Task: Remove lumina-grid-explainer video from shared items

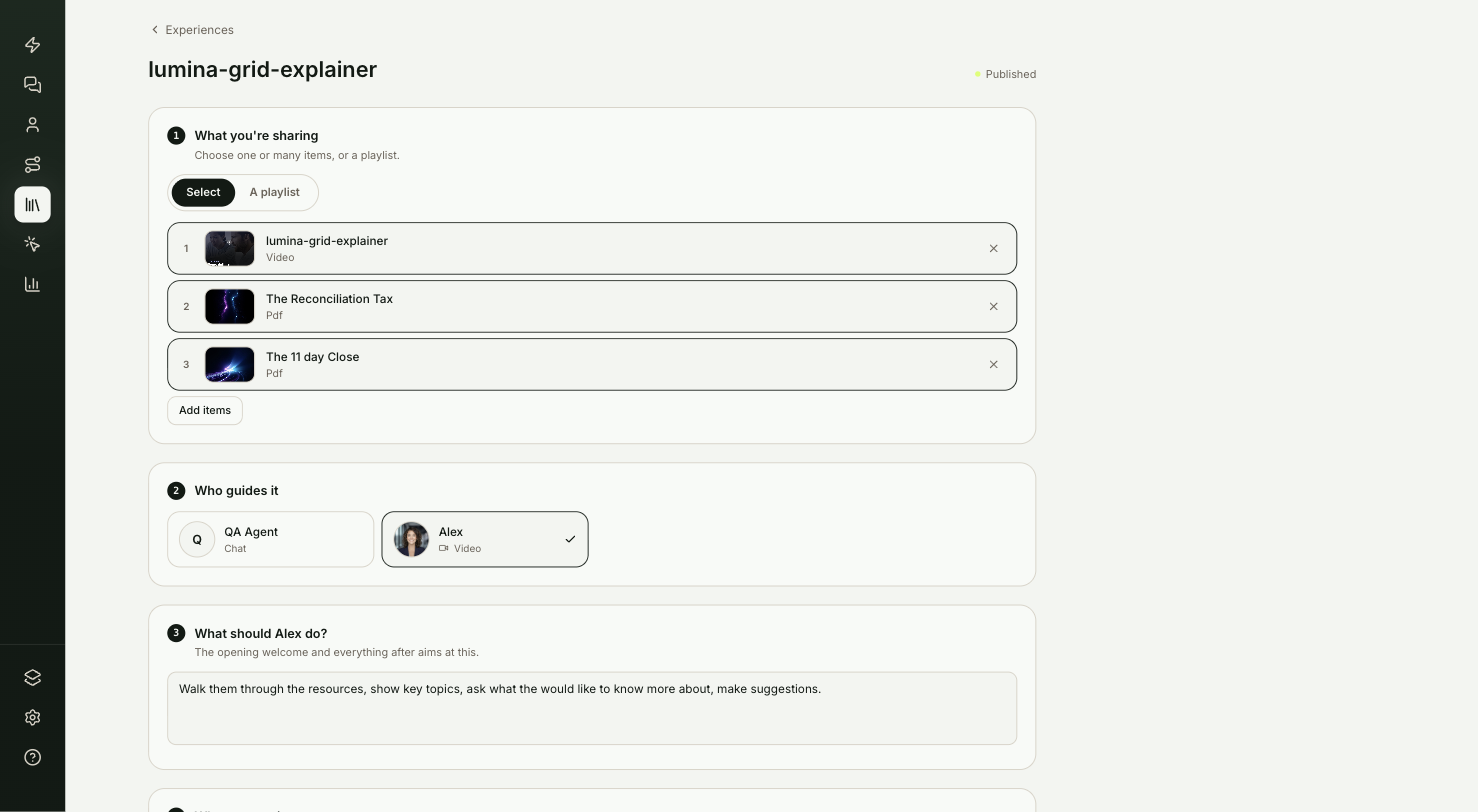Action: tap(993, 249)
